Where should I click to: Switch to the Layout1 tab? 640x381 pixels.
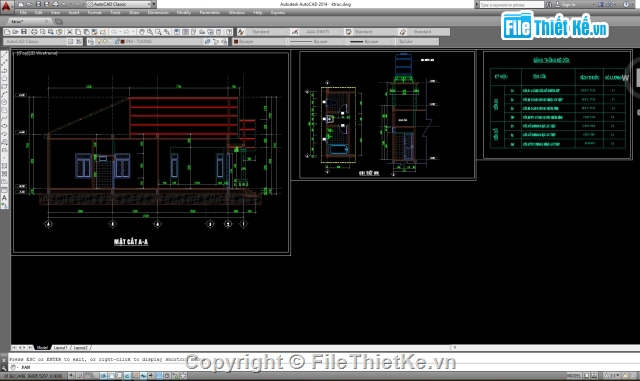coord(60,348)
